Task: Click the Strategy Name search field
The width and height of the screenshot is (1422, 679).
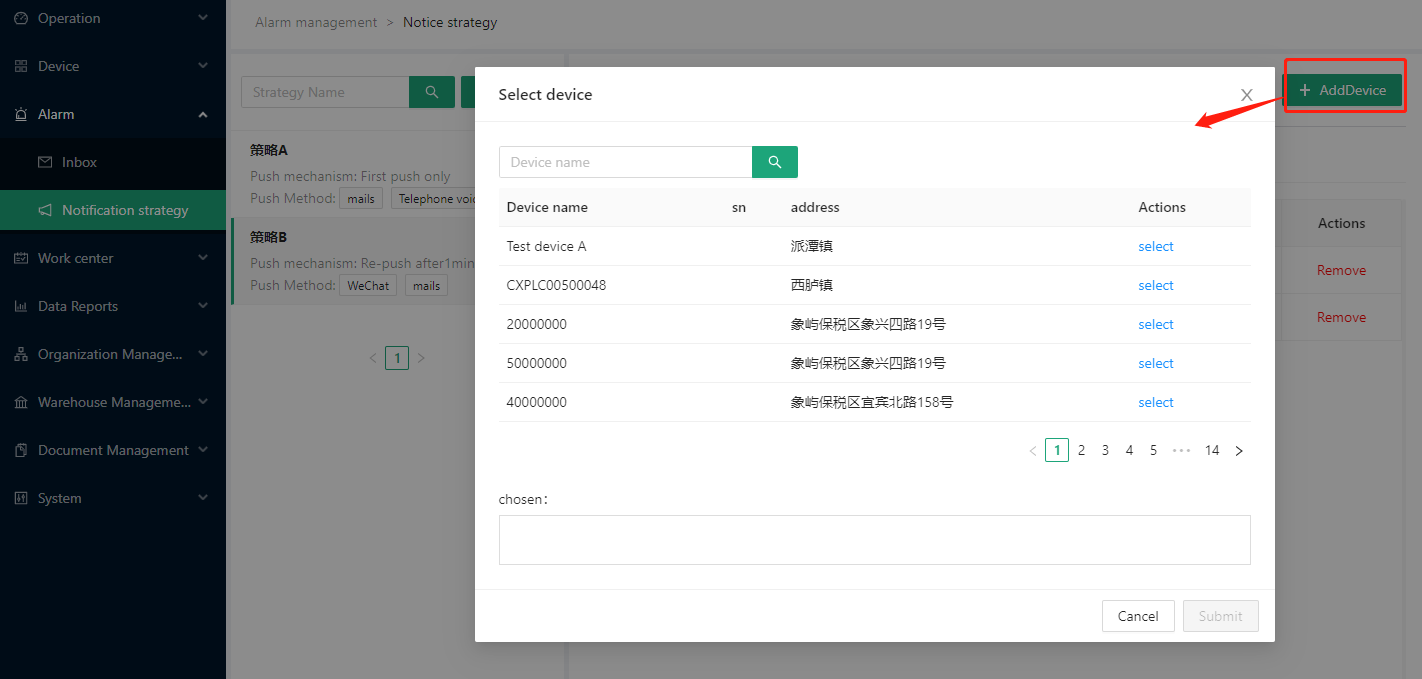Action: click(325, 92)
